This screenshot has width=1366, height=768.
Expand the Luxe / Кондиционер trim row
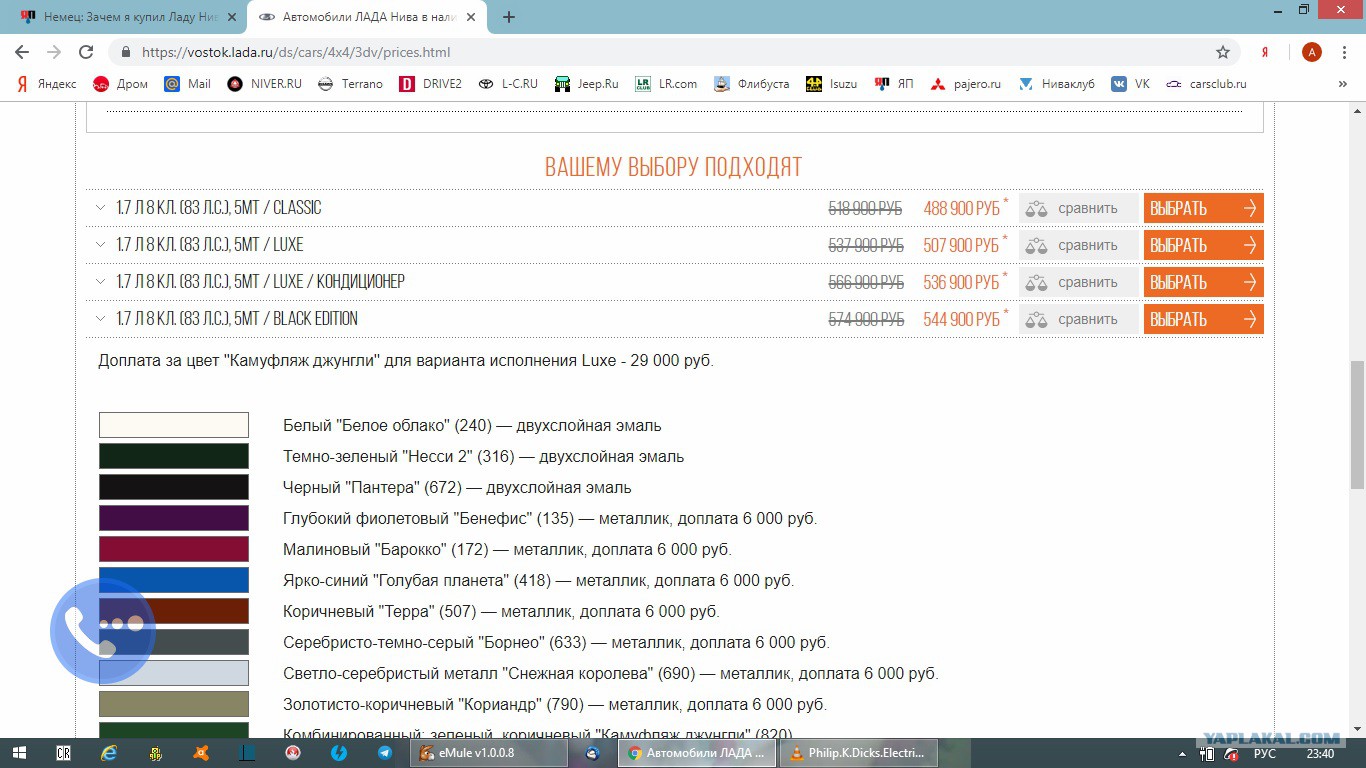tap(100, 282)
